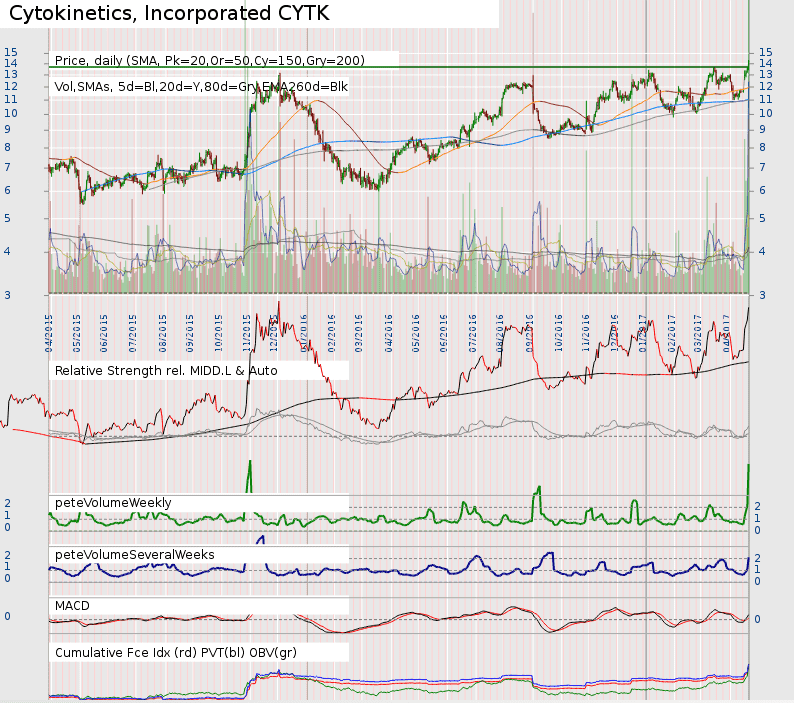Click the 04/2015 date label
Screen dimensions: 794x703
click(49, 333)
